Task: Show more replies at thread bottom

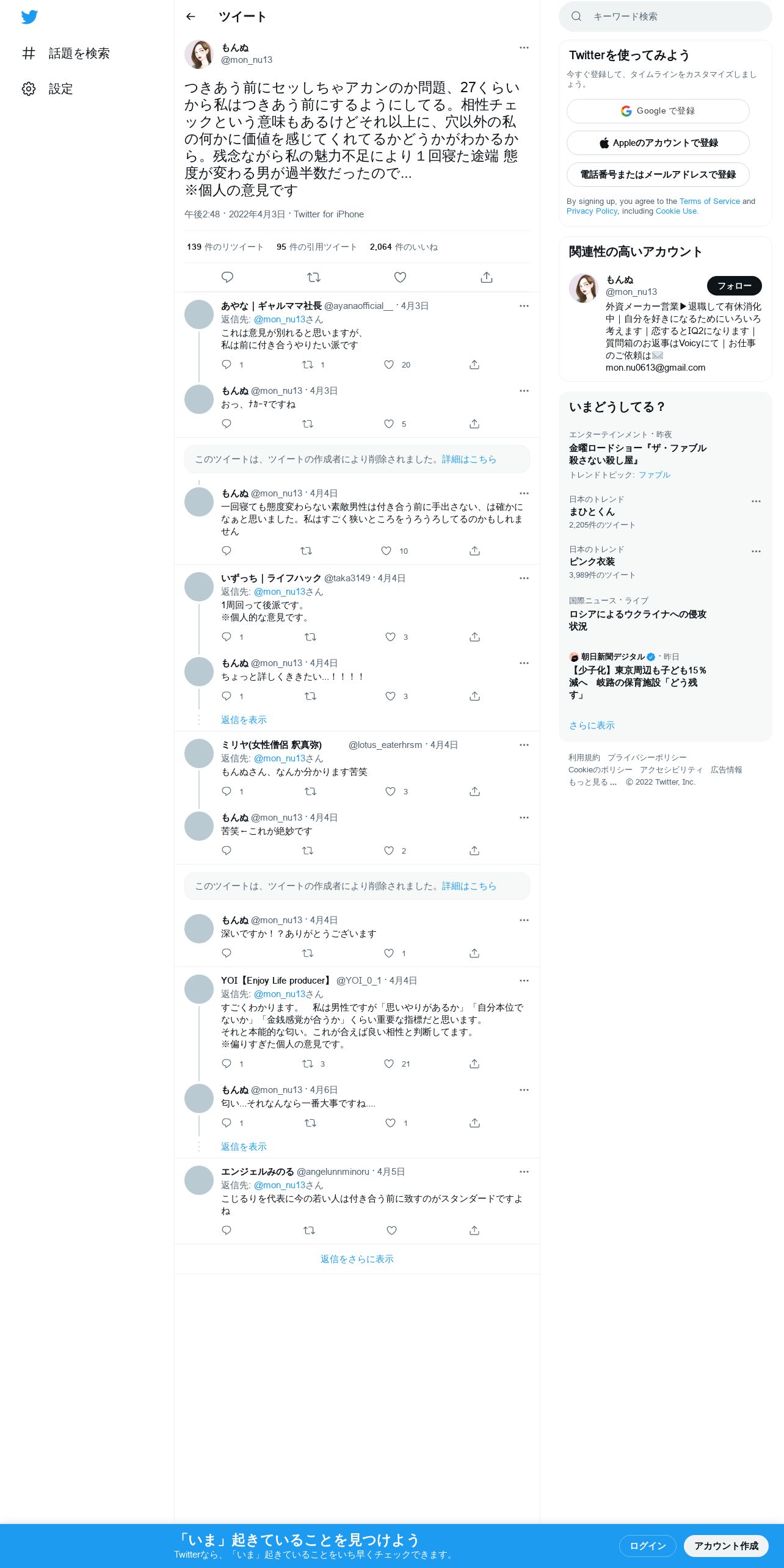Action: coord(357,1259)
